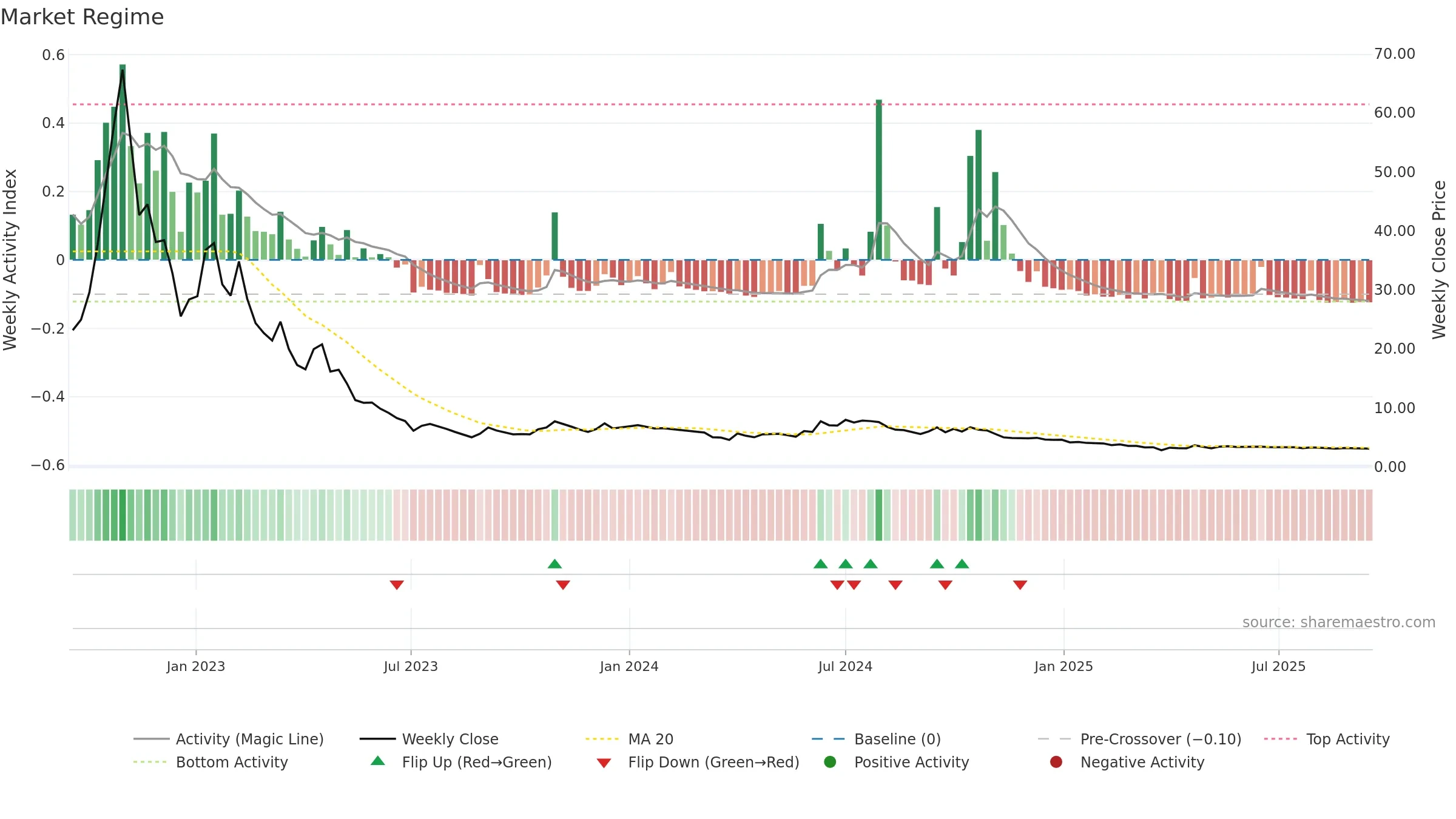
Task: Click the 40.00 right axis price label
Action: 1395,231
